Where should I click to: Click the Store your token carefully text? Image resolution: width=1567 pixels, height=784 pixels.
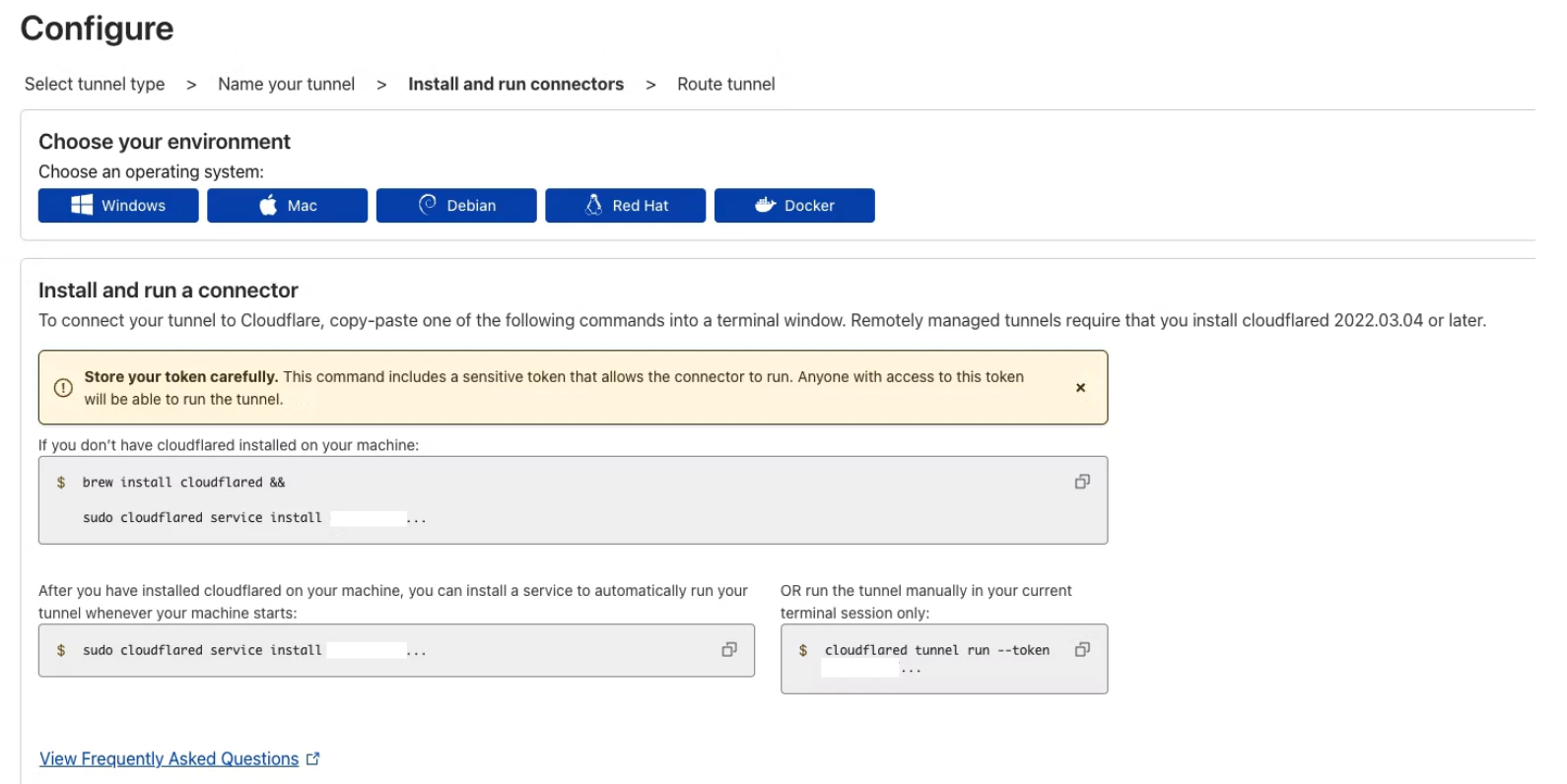tap(181, 377)
